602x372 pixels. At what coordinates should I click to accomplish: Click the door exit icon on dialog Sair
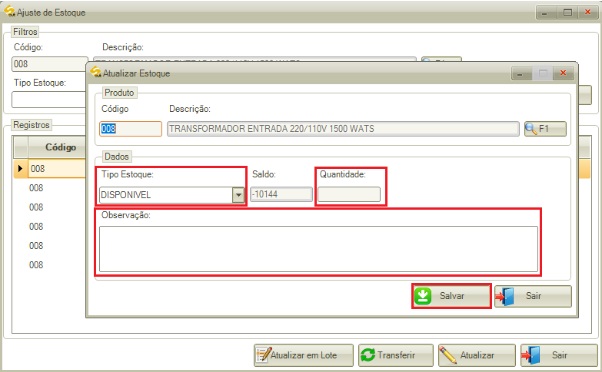click(x=504, y=296)
